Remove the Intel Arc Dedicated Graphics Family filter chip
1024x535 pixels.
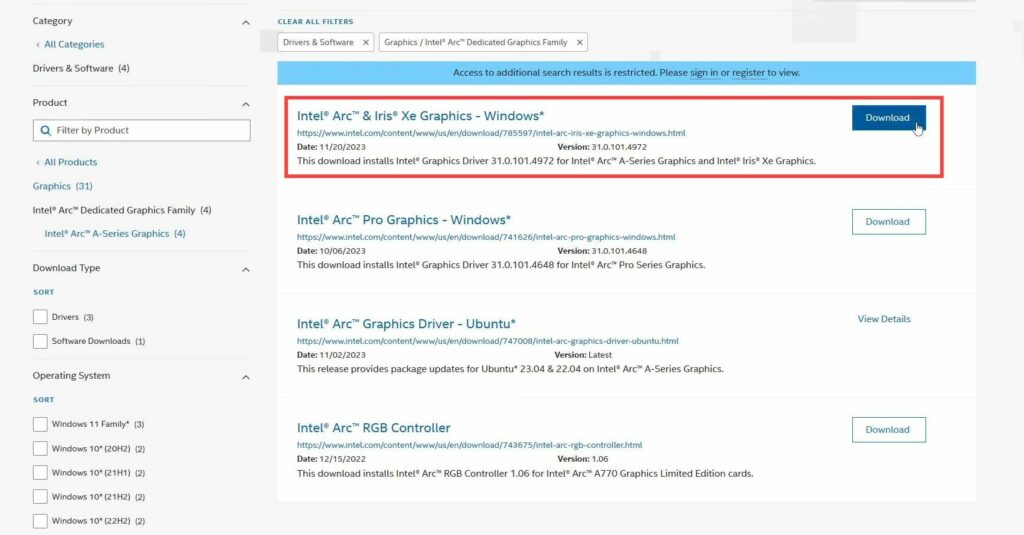[579, 42]
